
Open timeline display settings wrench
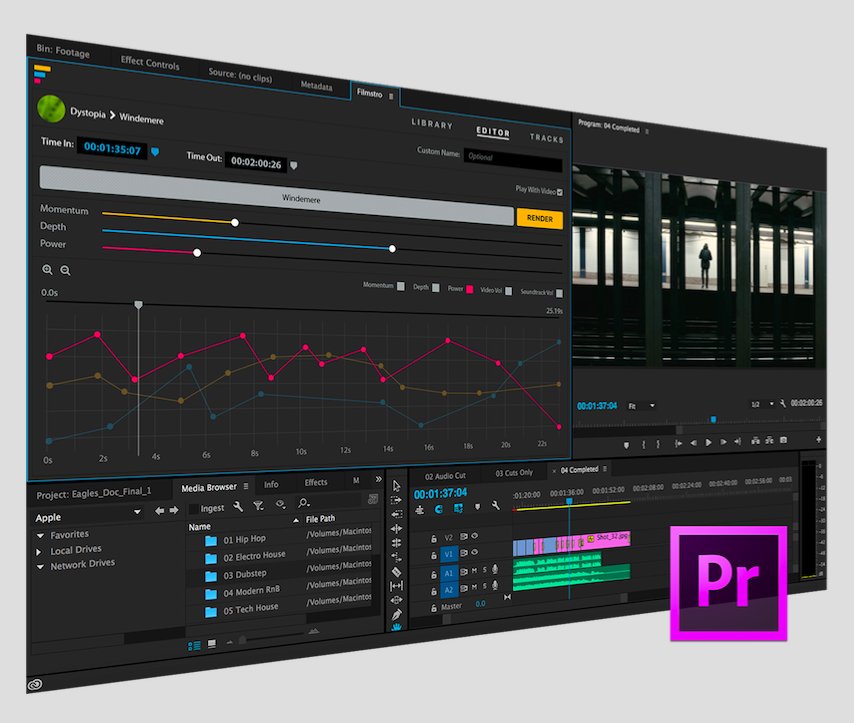495,506
